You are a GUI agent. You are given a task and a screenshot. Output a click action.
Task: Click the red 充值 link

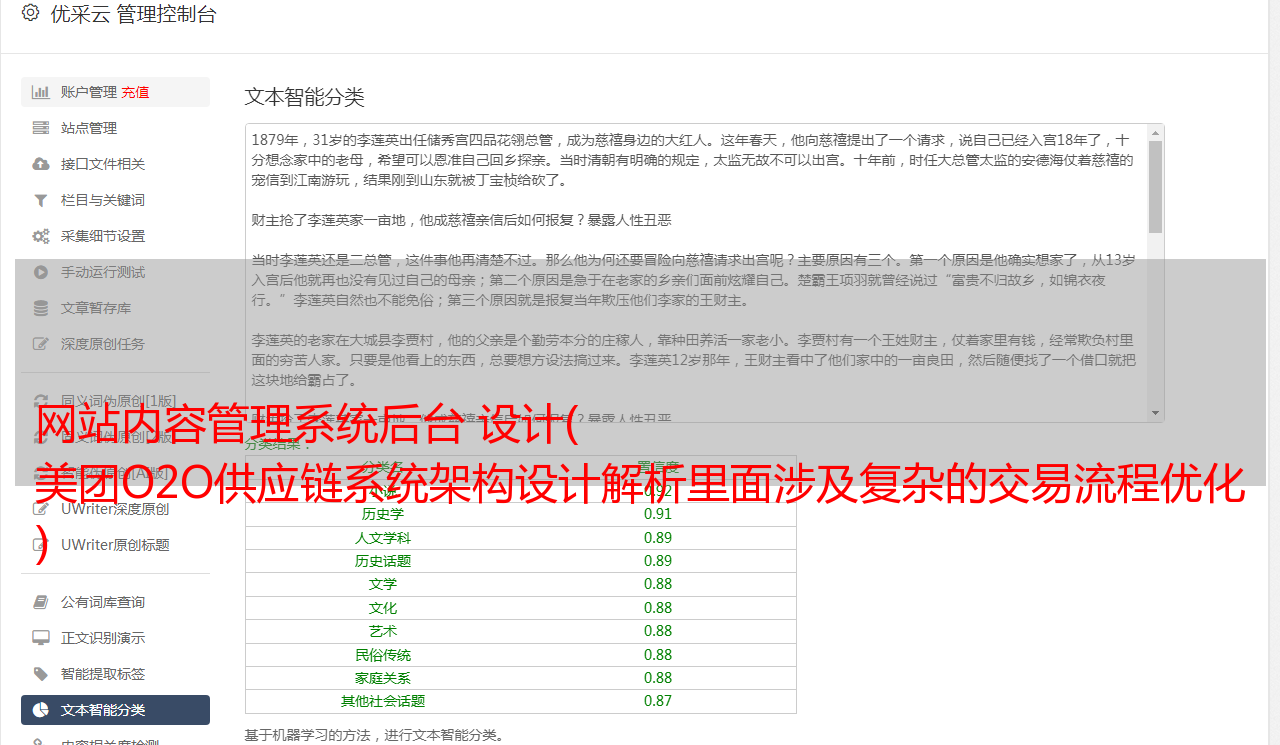pyautogui.click(x=136, y=92)
